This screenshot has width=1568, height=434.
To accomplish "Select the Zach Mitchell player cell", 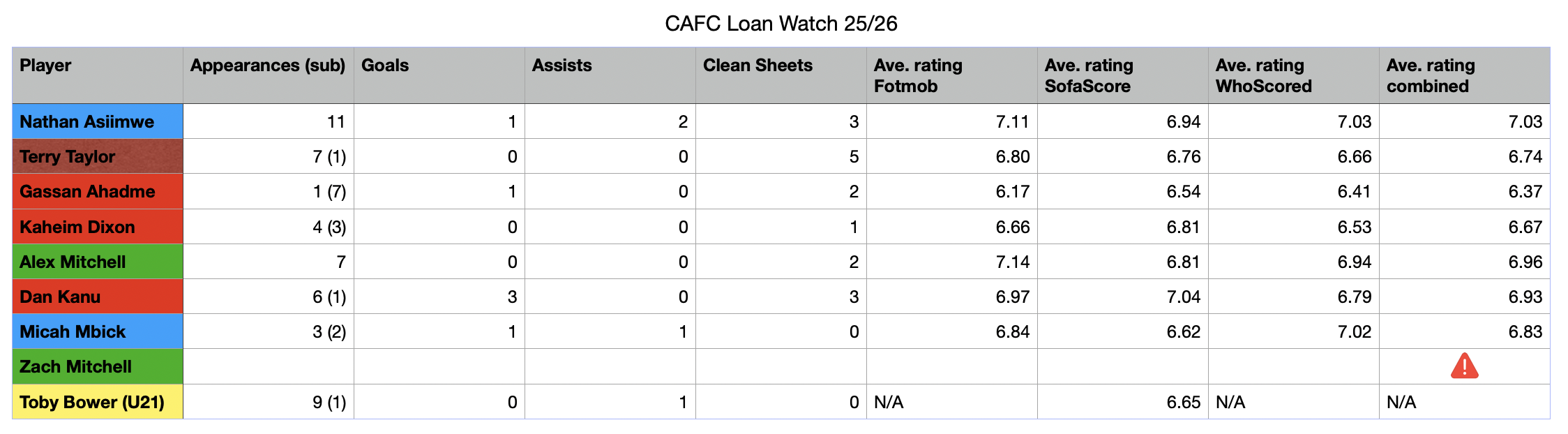I will coord(98,366).
